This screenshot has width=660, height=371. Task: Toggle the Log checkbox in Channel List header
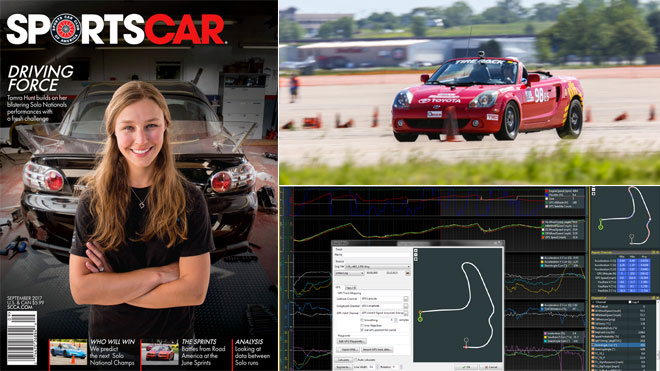click(x=630, y=302)
